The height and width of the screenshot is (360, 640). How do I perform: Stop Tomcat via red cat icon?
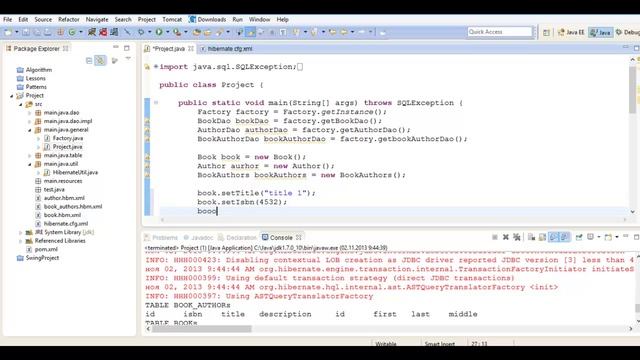tap(103, 32)
